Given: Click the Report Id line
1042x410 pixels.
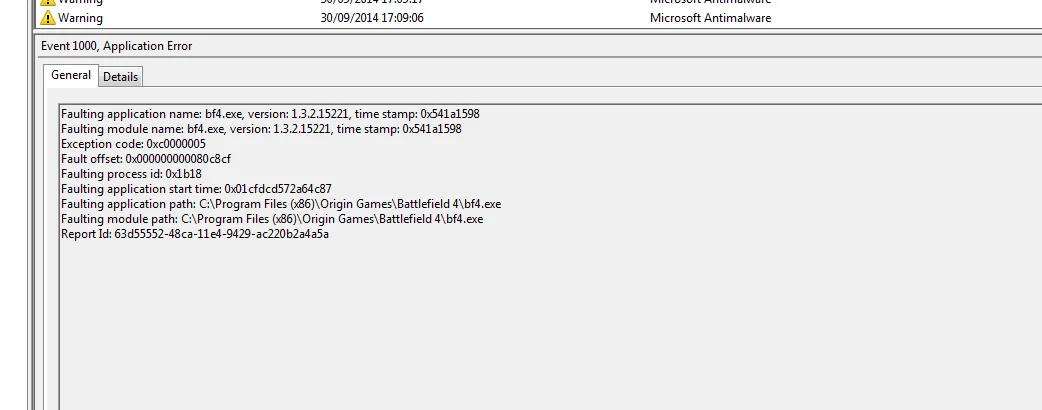Looking at the screenshot, I should [195, 234].
